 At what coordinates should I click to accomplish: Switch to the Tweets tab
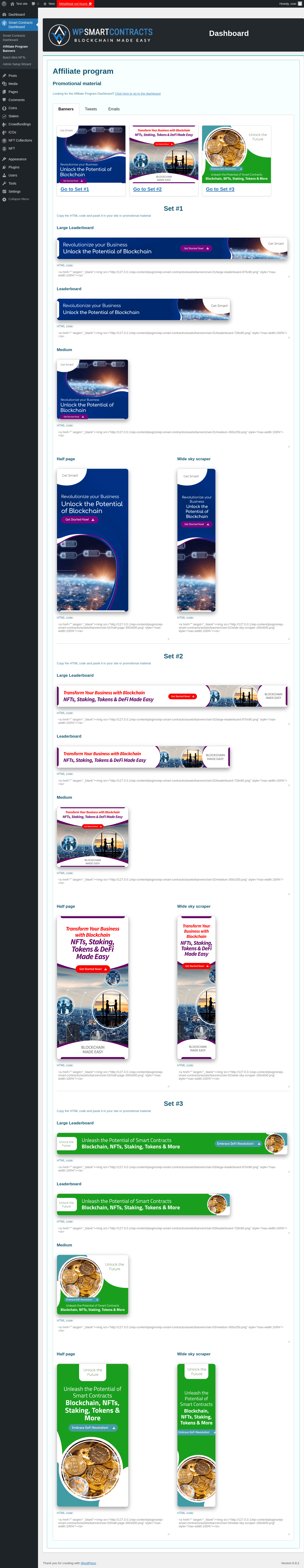coord(90,109)
